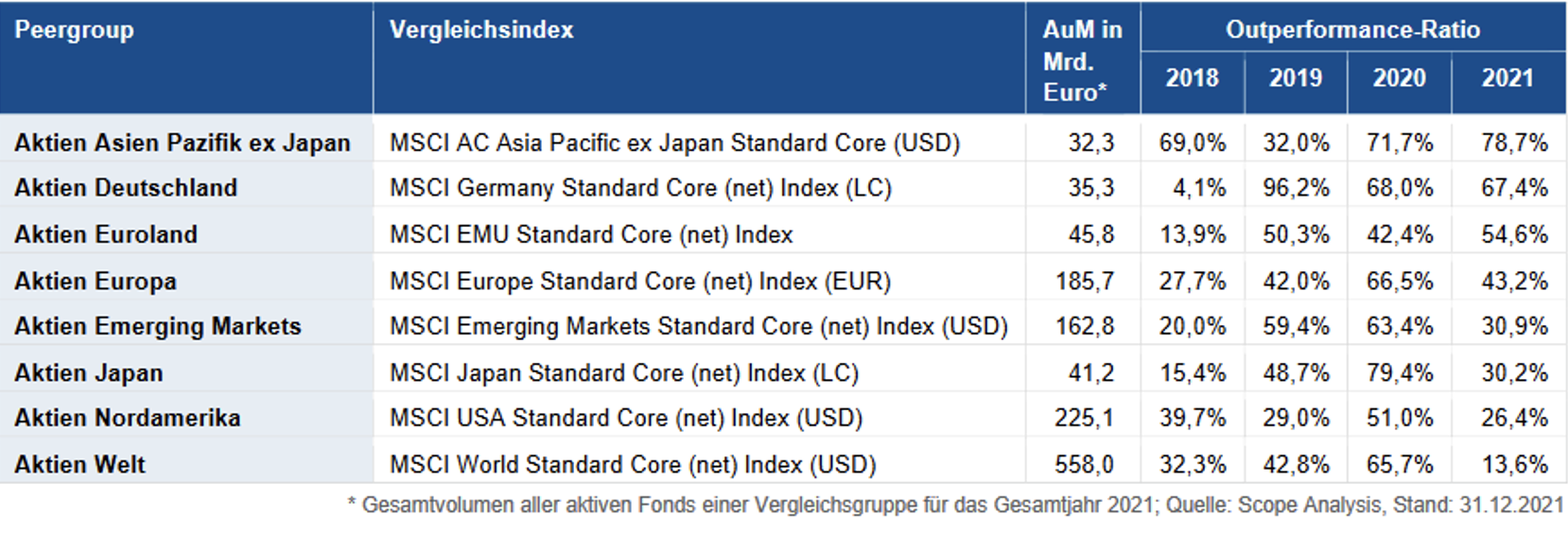Click the Vergleichsindex column header
This screenshot has height=533, width=1568.
pos(481,30)
